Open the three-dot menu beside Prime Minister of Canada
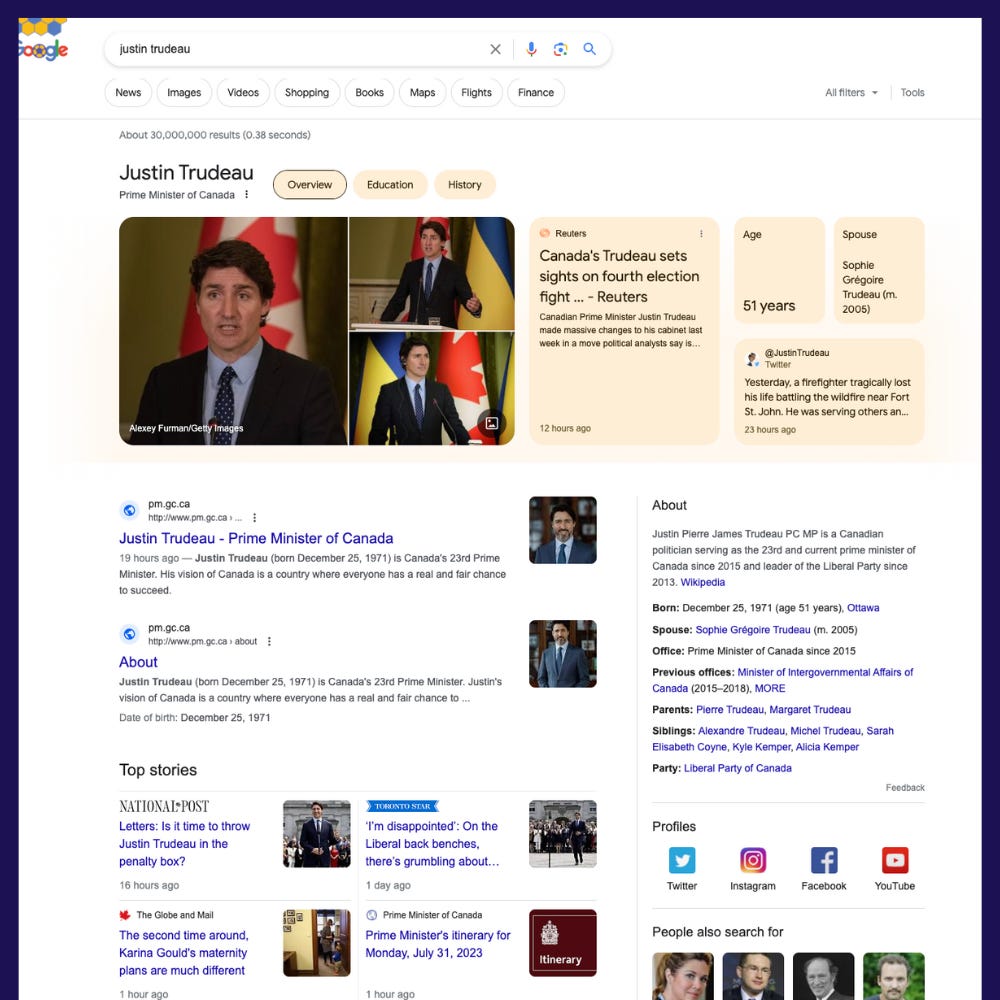This screenshot has height=1000, width=1000. (246, 195)
